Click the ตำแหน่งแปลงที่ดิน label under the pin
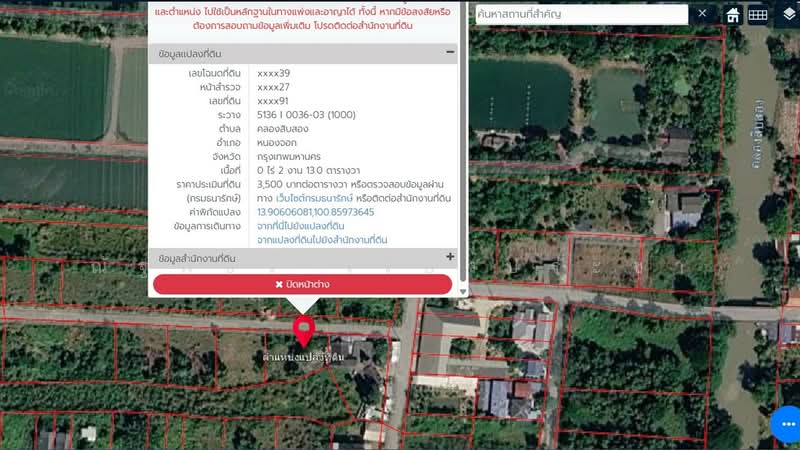800x450 pixels. tap(303, 357)
